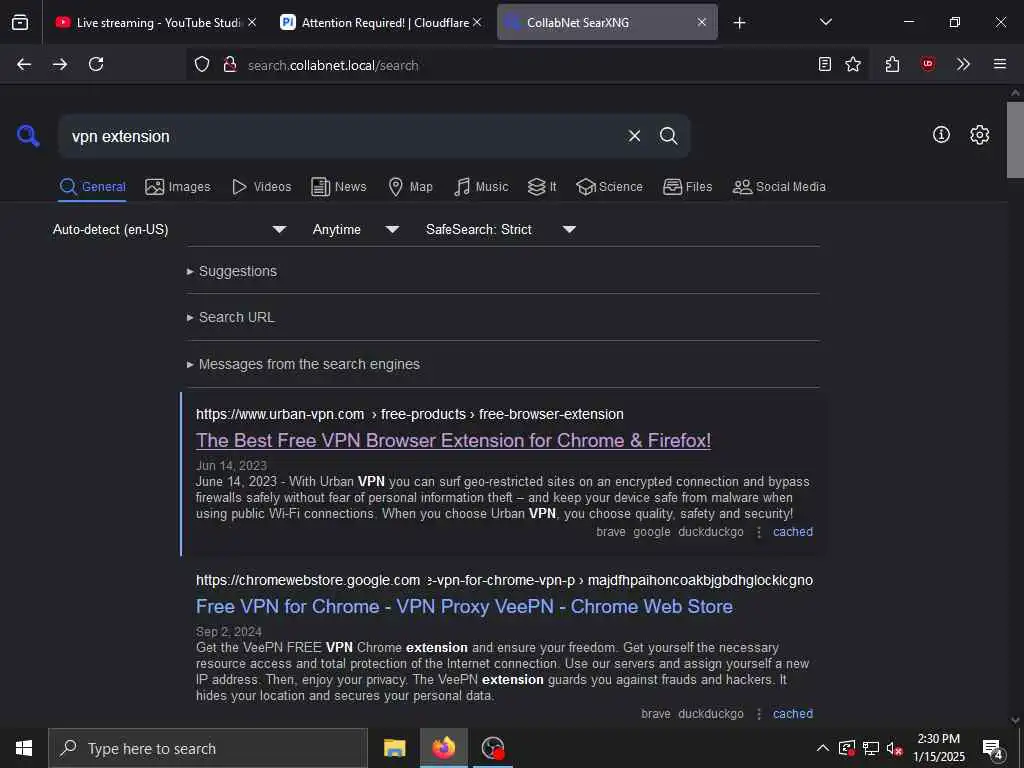The height and width of the screenshot is (768, 1024).
Task: Select the CollabNet SearXNG tab
Action: [607, 22]
